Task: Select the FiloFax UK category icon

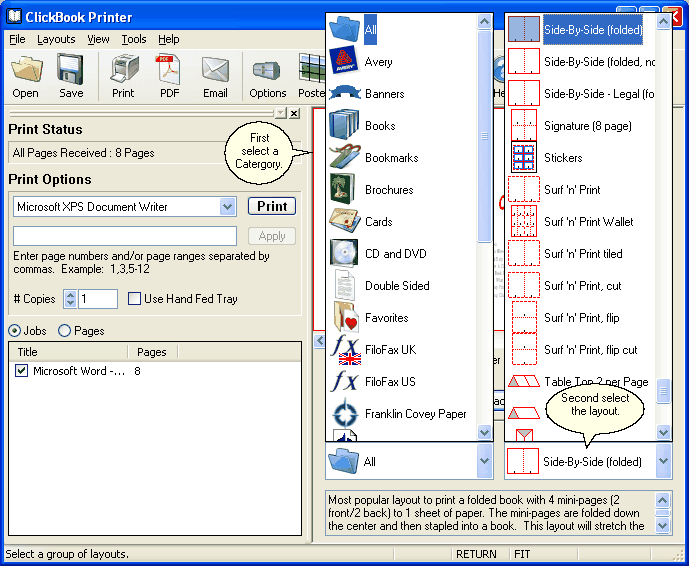Action: tap(346, 350)
